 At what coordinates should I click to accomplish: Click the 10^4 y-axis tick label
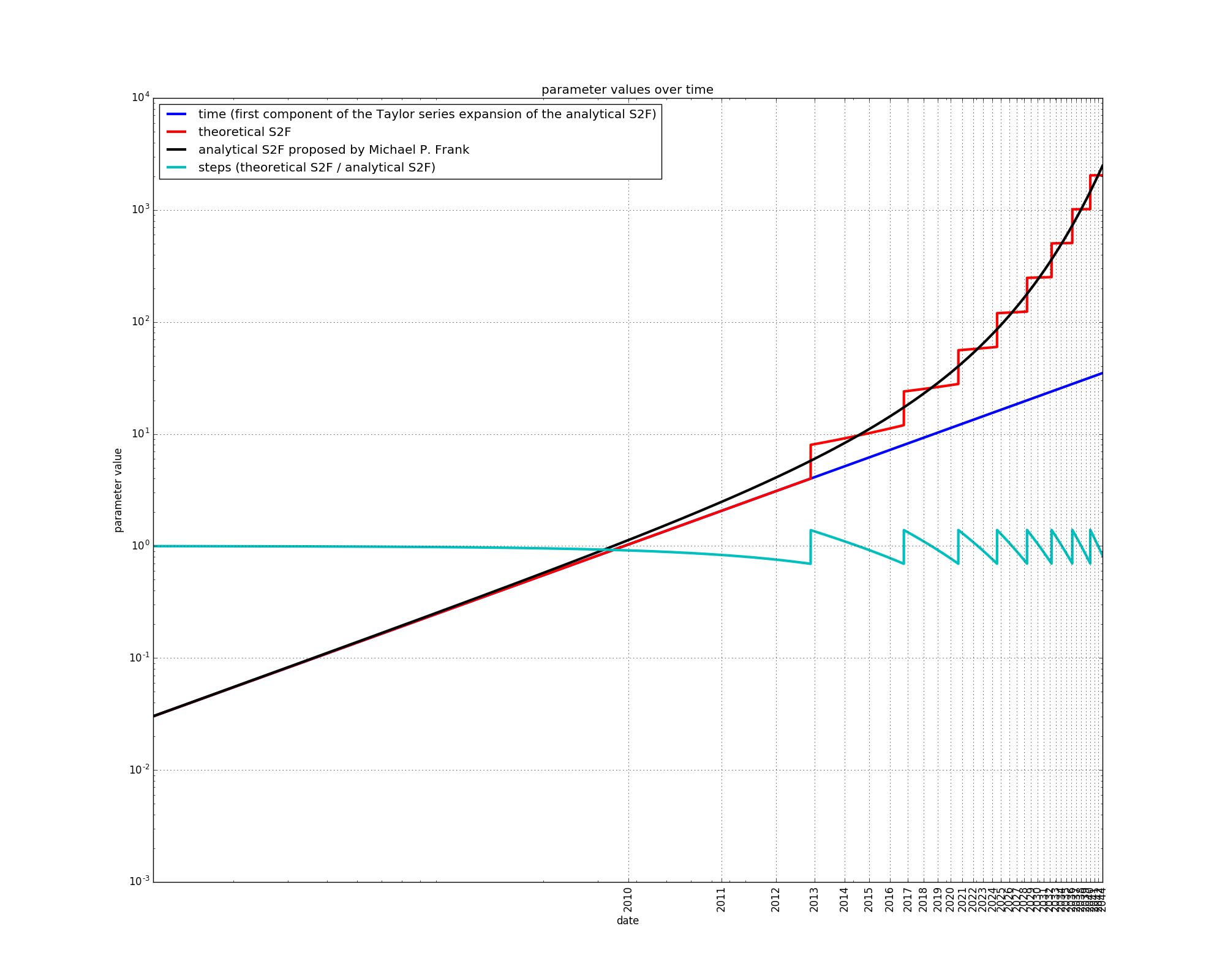140,97
